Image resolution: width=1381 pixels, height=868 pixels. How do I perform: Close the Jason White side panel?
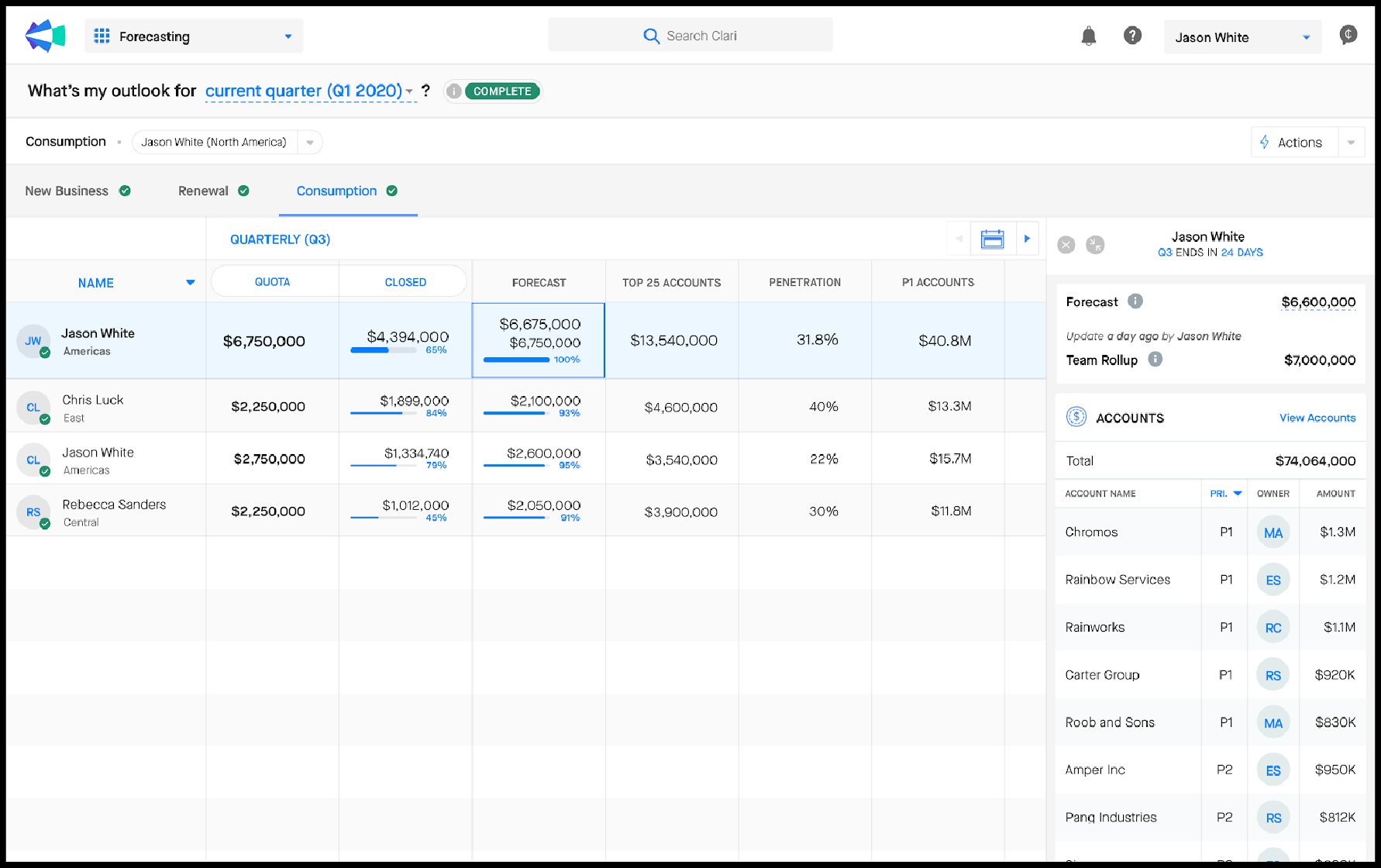pos(1066,245)
